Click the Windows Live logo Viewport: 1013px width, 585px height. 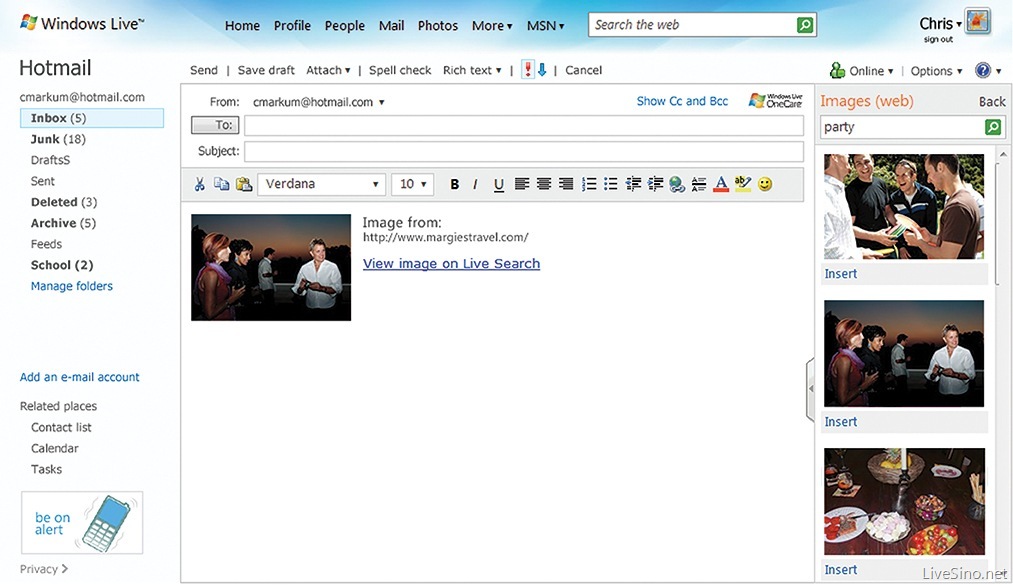pos(82,24)
